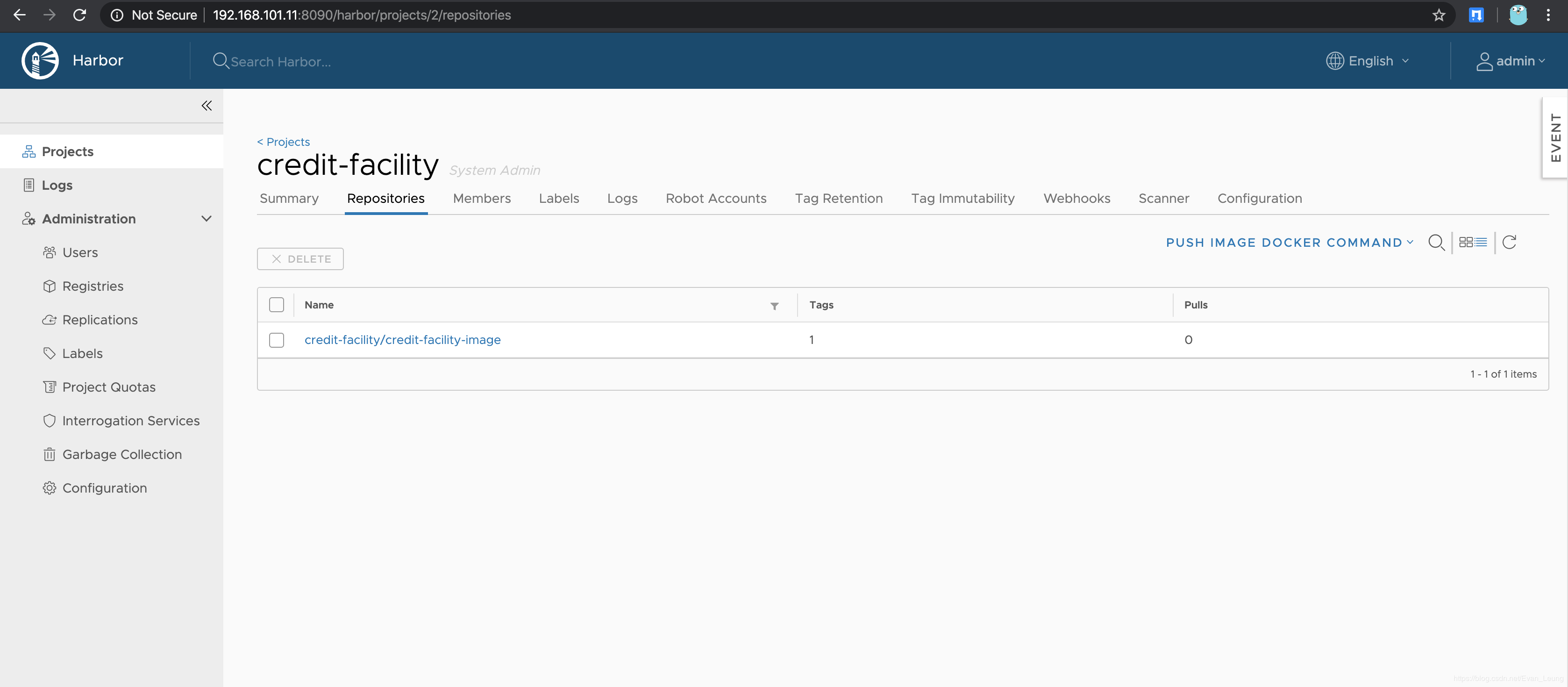Open Interrogation Services in sidebar
This screenshot has width=1568, height=687.
tap(130, 421)
